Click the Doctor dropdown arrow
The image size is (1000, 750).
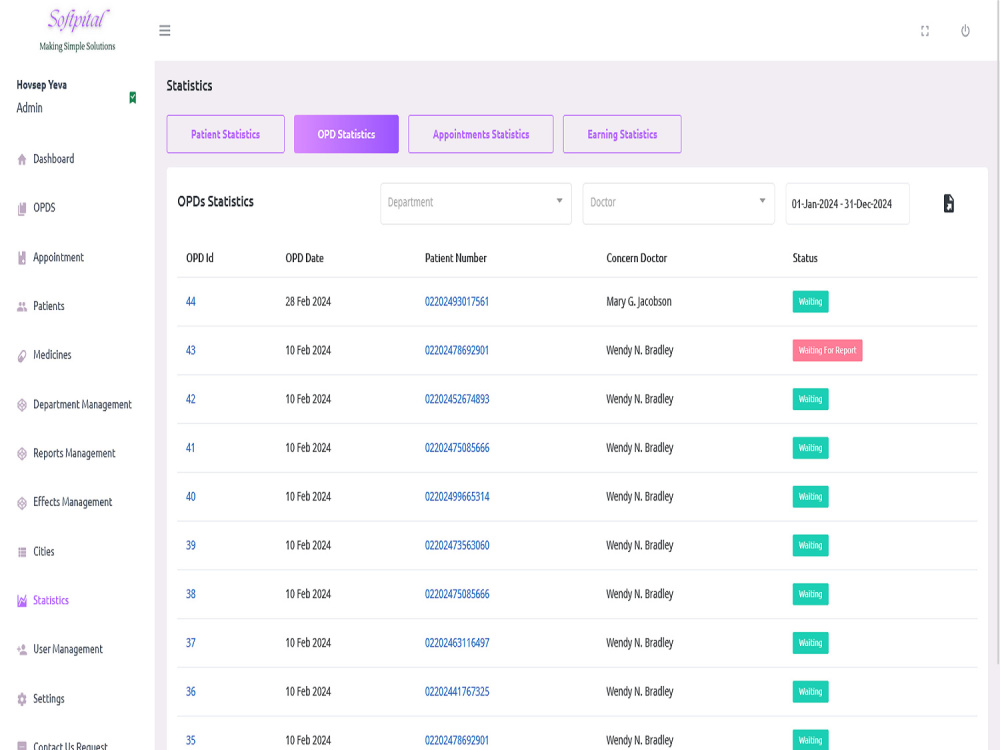[x=762, y=201]
